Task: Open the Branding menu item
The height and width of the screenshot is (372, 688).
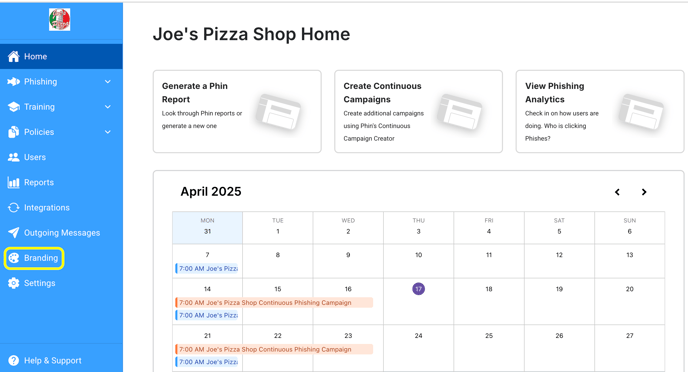Action: coord(34,258)
